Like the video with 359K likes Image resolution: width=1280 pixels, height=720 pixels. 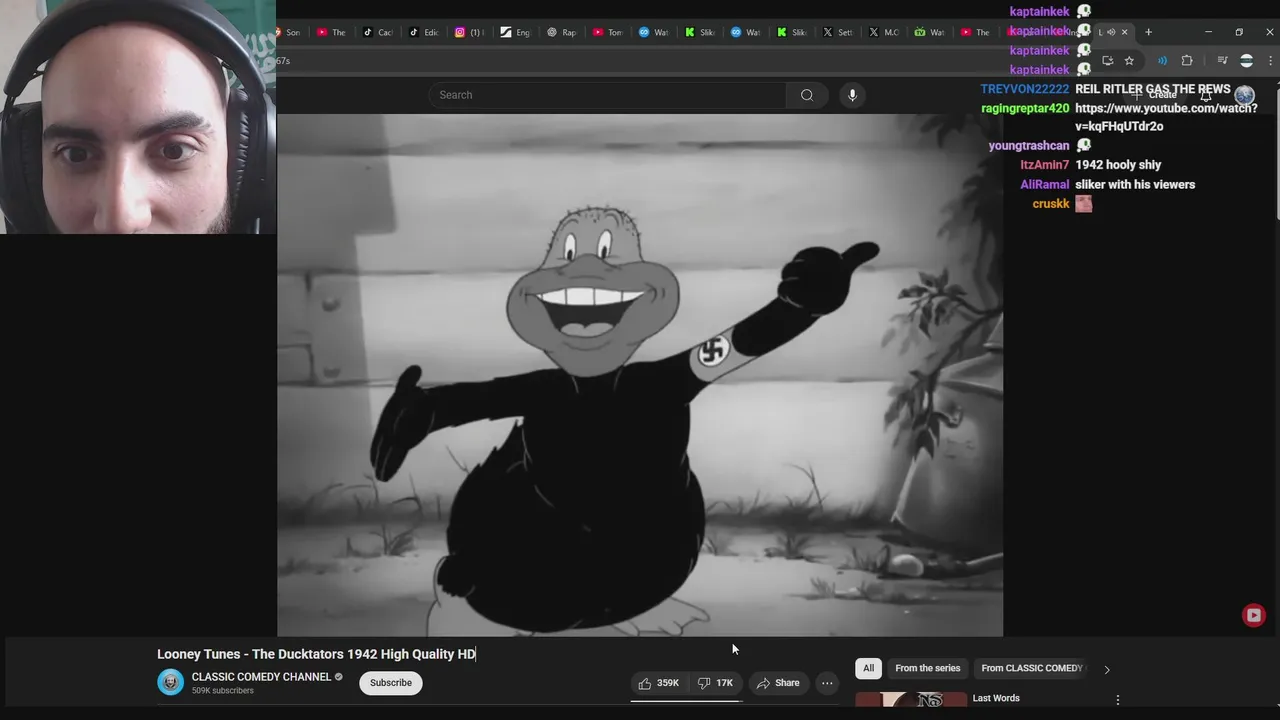pyautogui.click(x=659, y=683)
